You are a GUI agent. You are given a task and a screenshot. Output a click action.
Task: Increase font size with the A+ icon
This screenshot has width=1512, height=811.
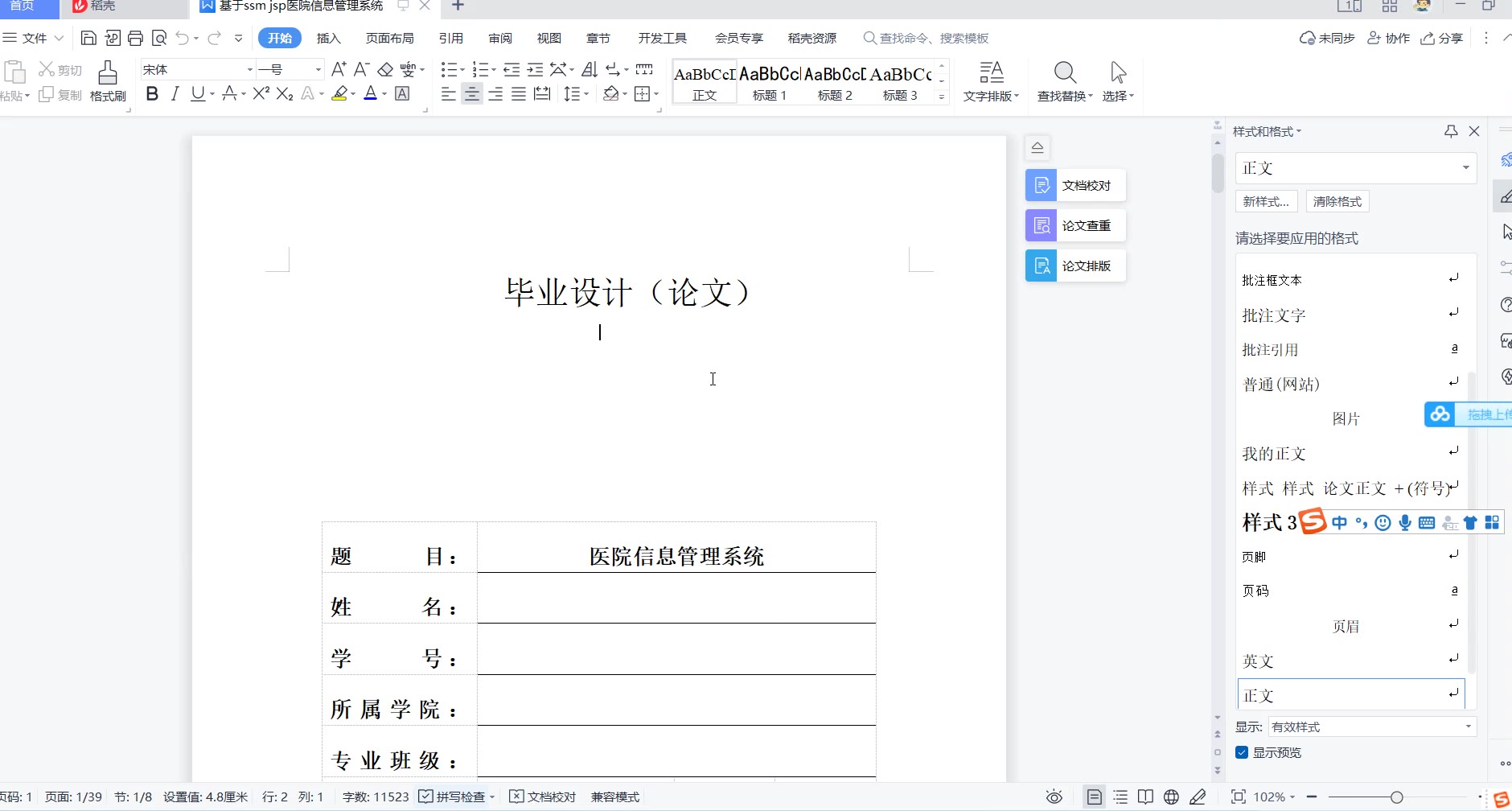point(339,69)
